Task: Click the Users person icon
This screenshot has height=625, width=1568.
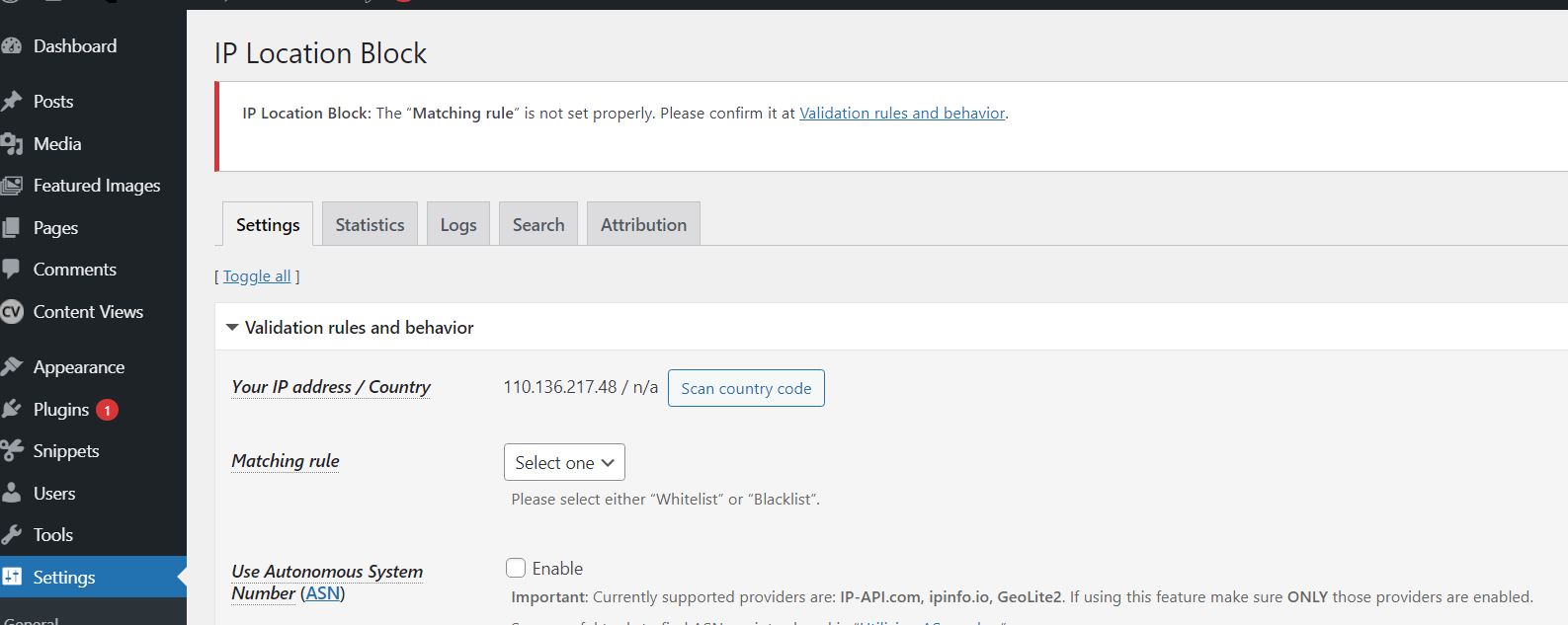Action: coord(11,494)
